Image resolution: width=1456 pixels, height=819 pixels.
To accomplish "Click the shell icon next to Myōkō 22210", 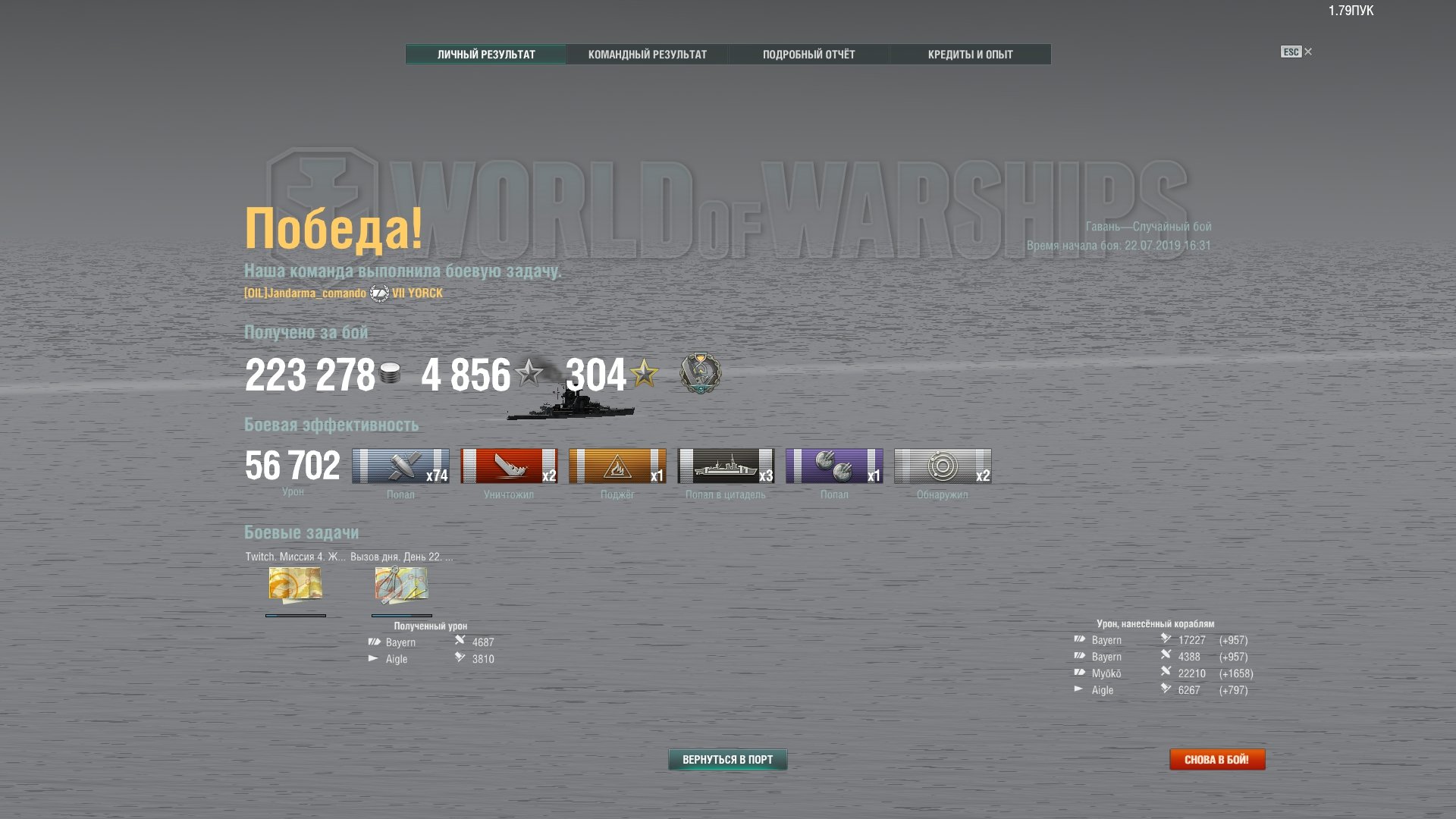I will coord(1166,672).
